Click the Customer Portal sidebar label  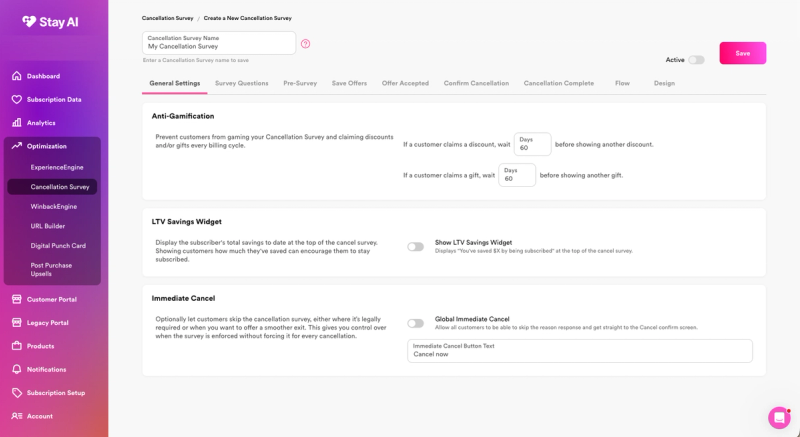click(x=52, y=299)
